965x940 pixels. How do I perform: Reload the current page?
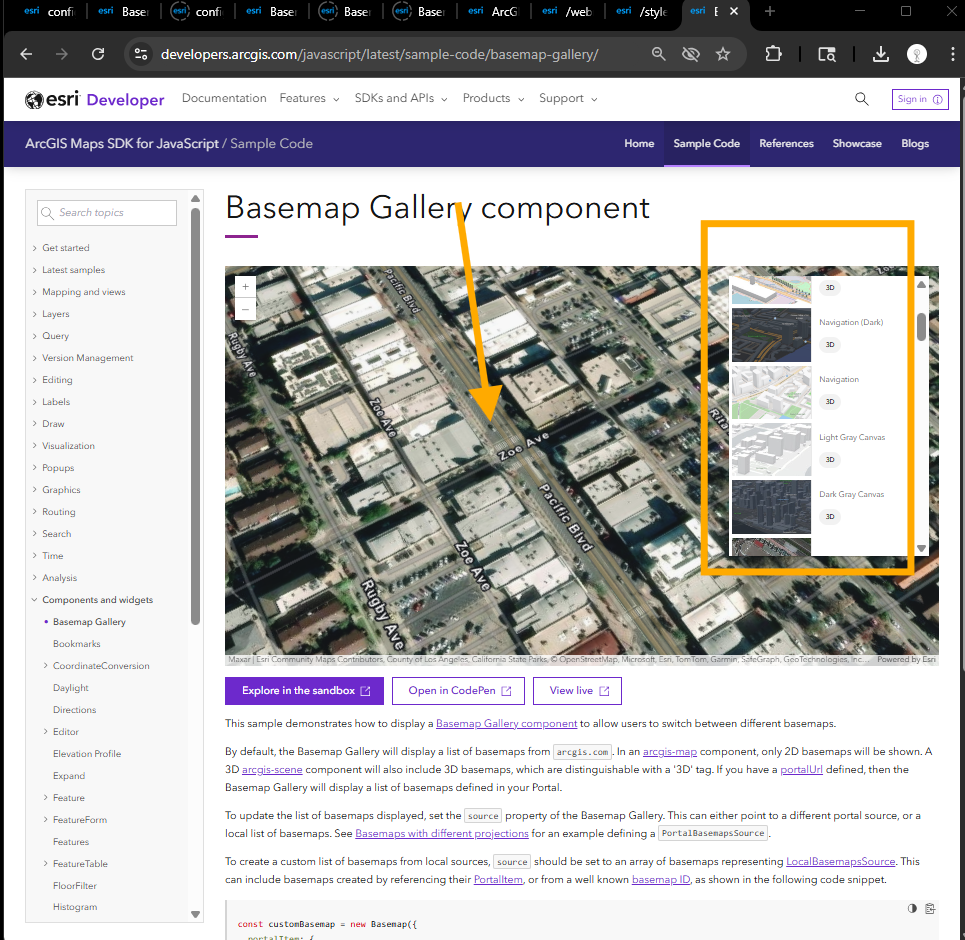(x=98, y=54)
